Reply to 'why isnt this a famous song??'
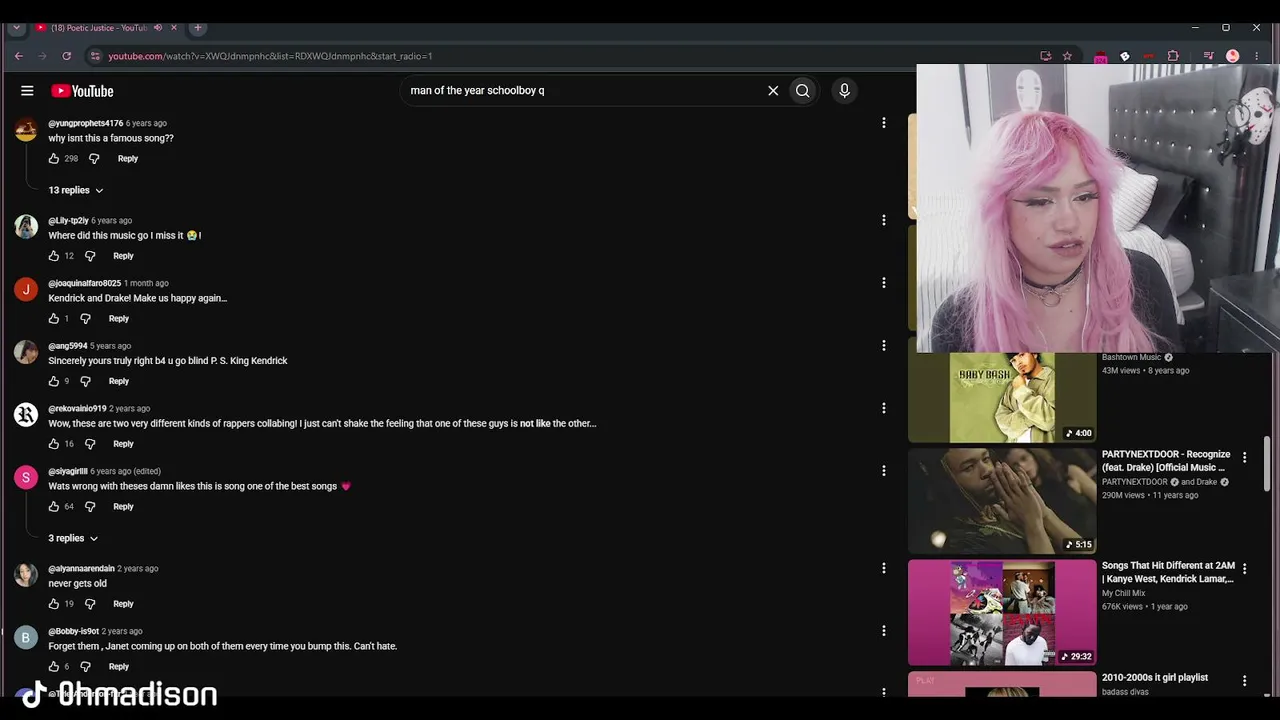Image resolution: width=1280 pixels, height=720 pixels. click(x=128, y=158)
